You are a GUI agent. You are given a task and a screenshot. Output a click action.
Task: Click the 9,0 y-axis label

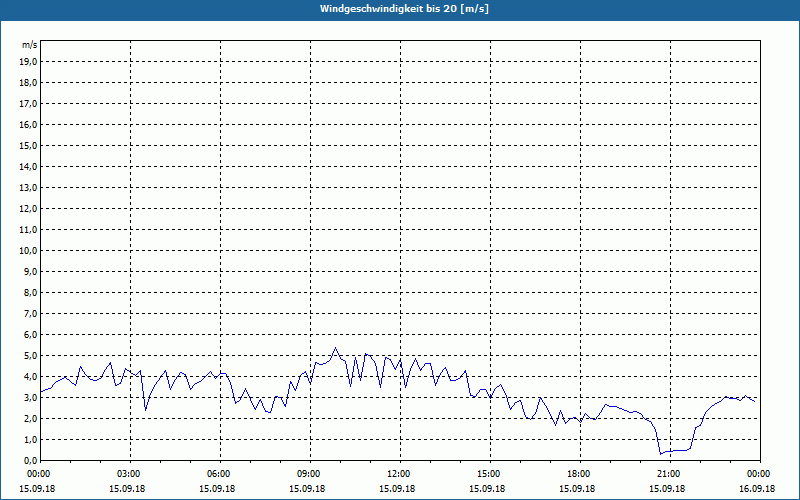(x=30, y=271)
